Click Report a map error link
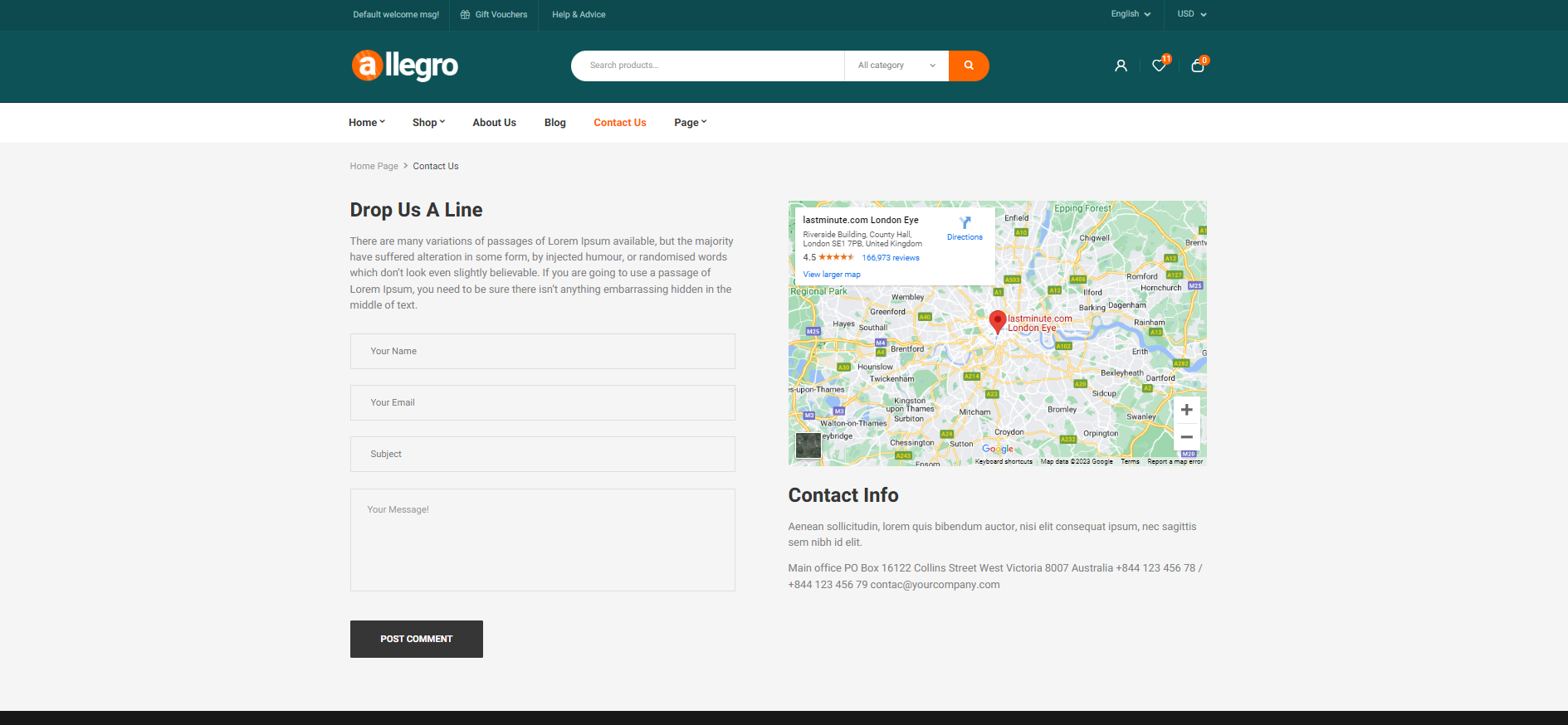The width and height of the screenshot is (1568, 725). point(1175,461)
